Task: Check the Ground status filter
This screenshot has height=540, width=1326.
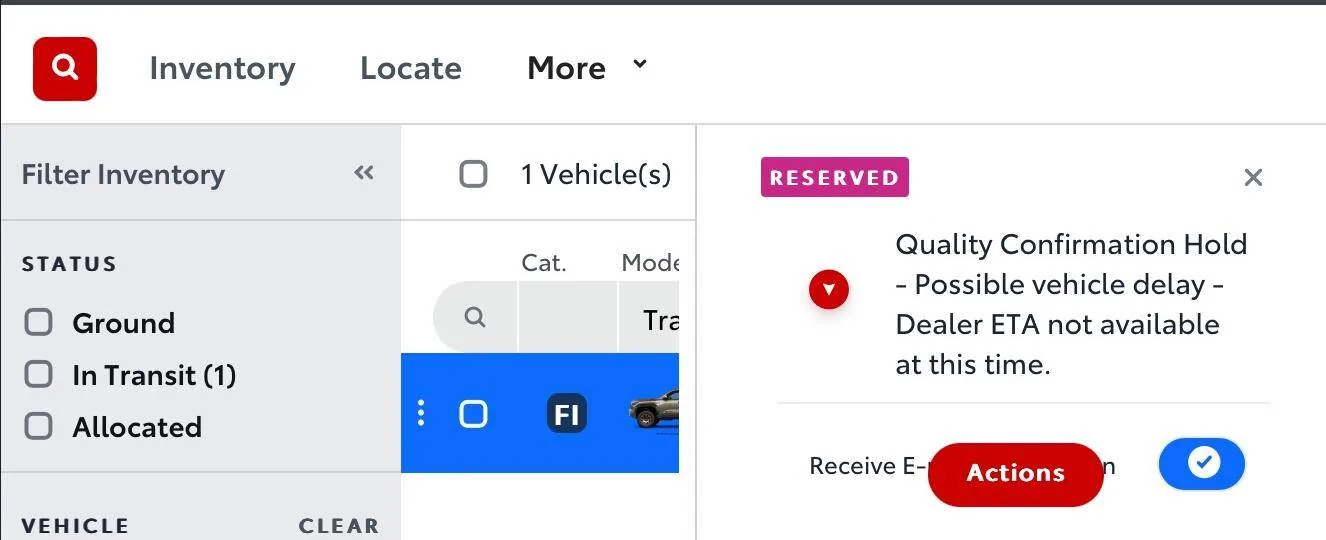Action: click(39, 323)
